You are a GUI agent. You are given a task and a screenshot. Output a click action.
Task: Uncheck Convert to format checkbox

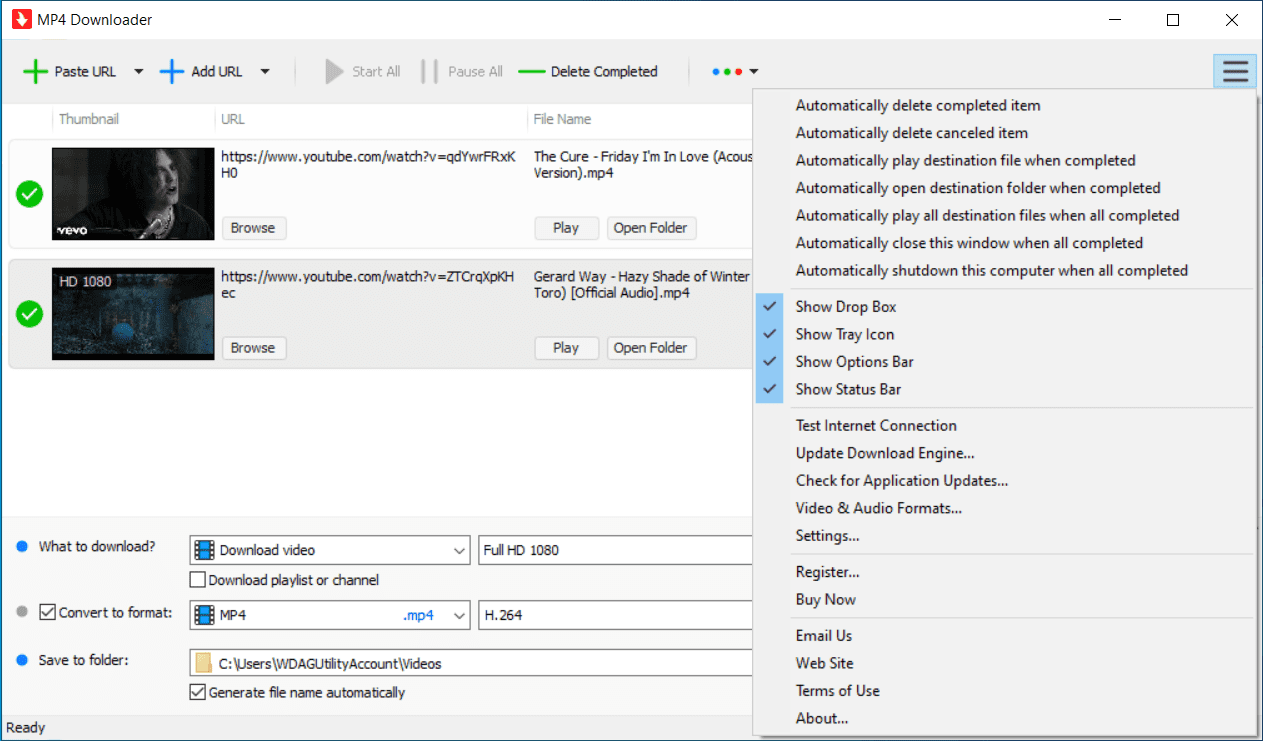47,612
